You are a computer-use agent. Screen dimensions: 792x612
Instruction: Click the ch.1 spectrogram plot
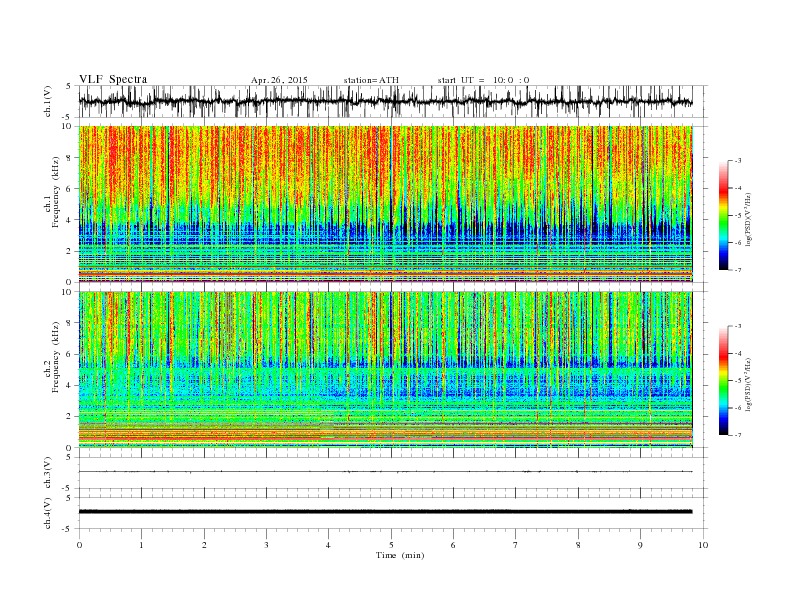pyautogui.click(x=385, y=204)
